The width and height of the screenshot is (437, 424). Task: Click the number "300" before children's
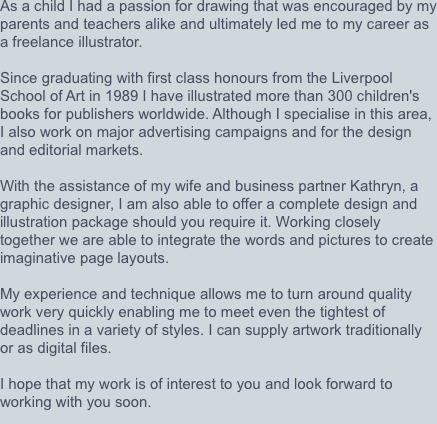[340, 96]
